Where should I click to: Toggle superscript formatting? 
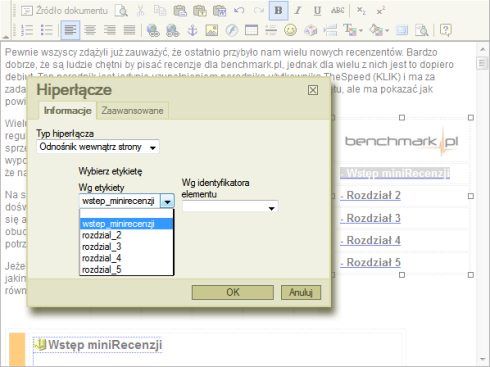381,11
